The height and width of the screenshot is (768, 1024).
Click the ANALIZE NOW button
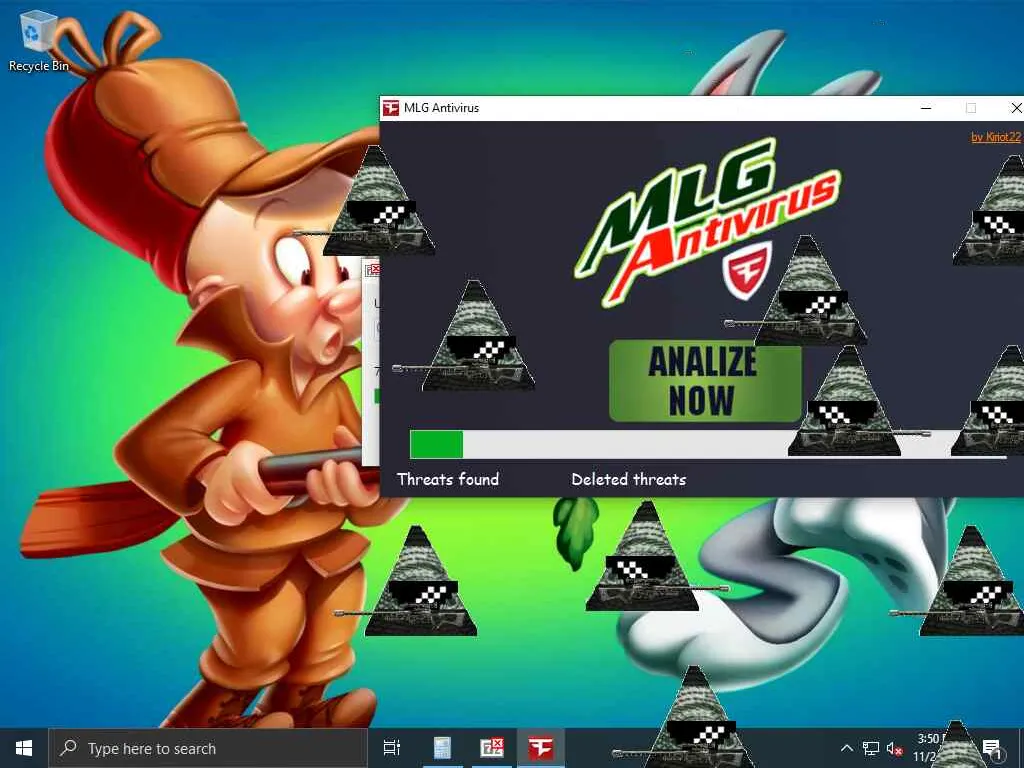[705, 381]
